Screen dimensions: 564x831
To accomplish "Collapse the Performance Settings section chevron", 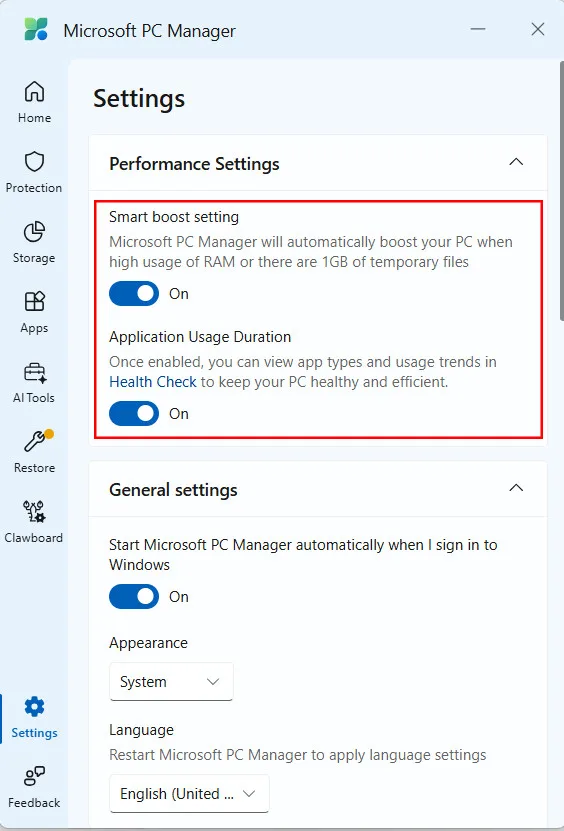I will point(516,162).
